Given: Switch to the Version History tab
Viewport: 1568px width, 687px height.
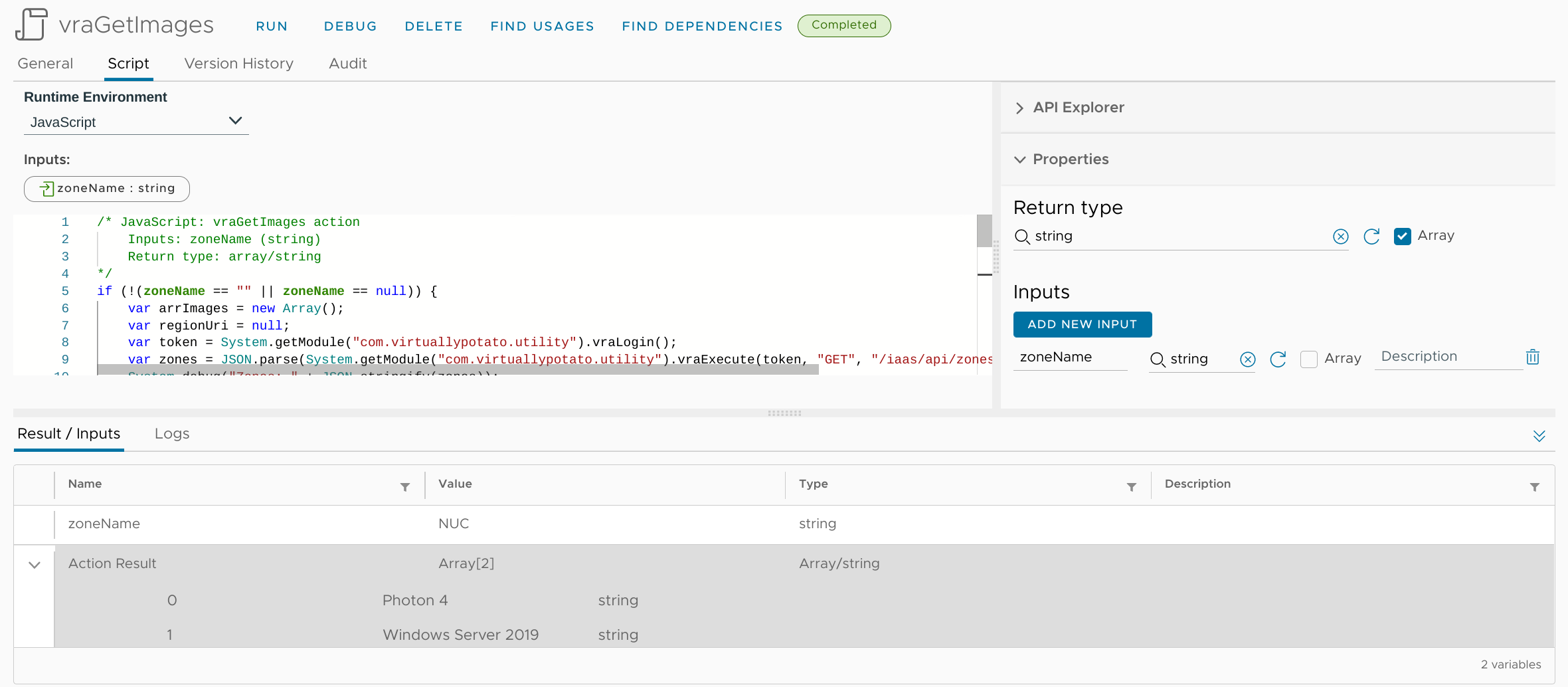Looking at the screenshot, I should click(x=238, y=64).
